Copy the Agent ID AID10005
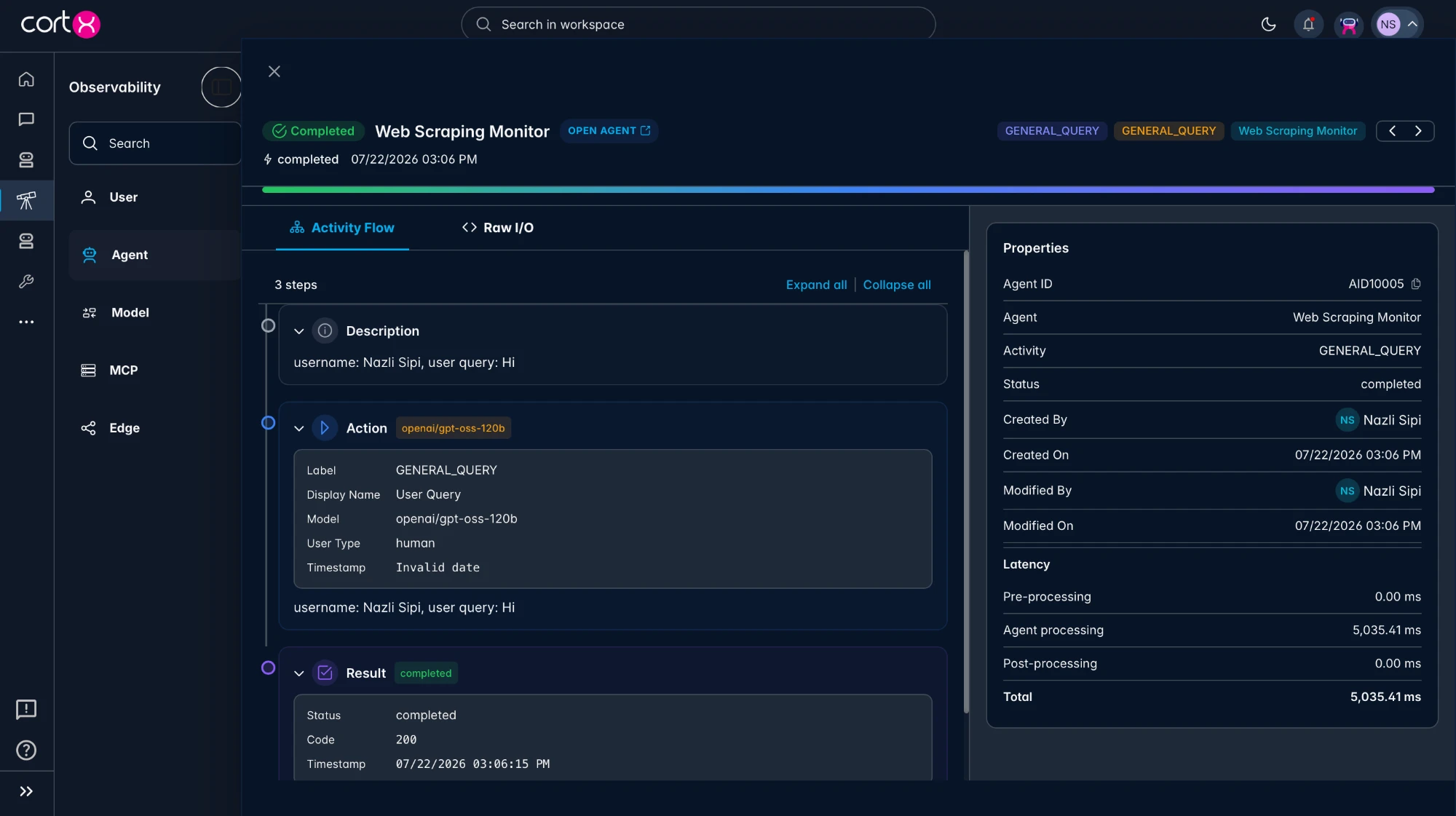1456x816 pixels. point(1416,284)
